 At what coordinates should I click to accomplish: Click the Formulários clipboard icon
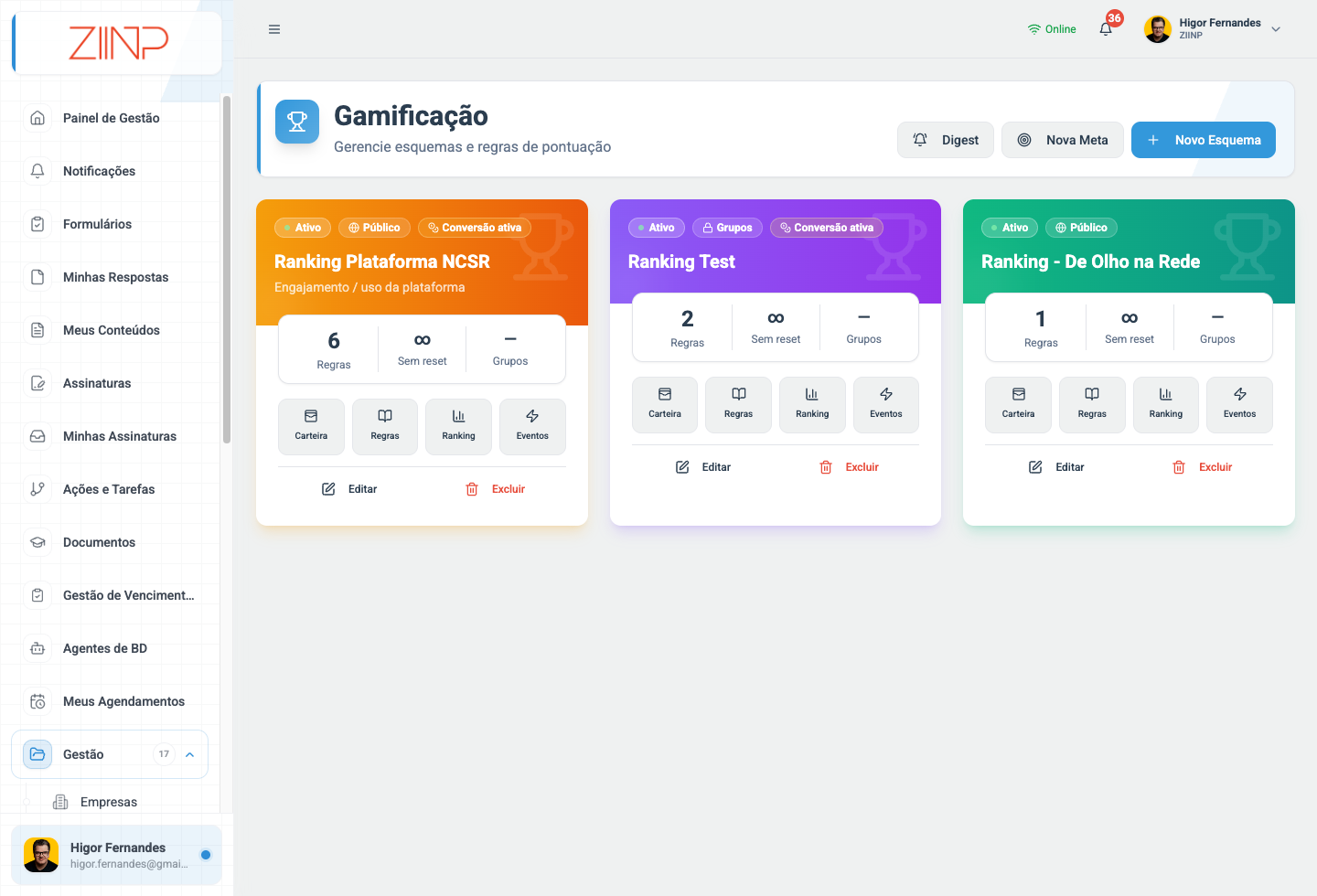coord(37,224)
